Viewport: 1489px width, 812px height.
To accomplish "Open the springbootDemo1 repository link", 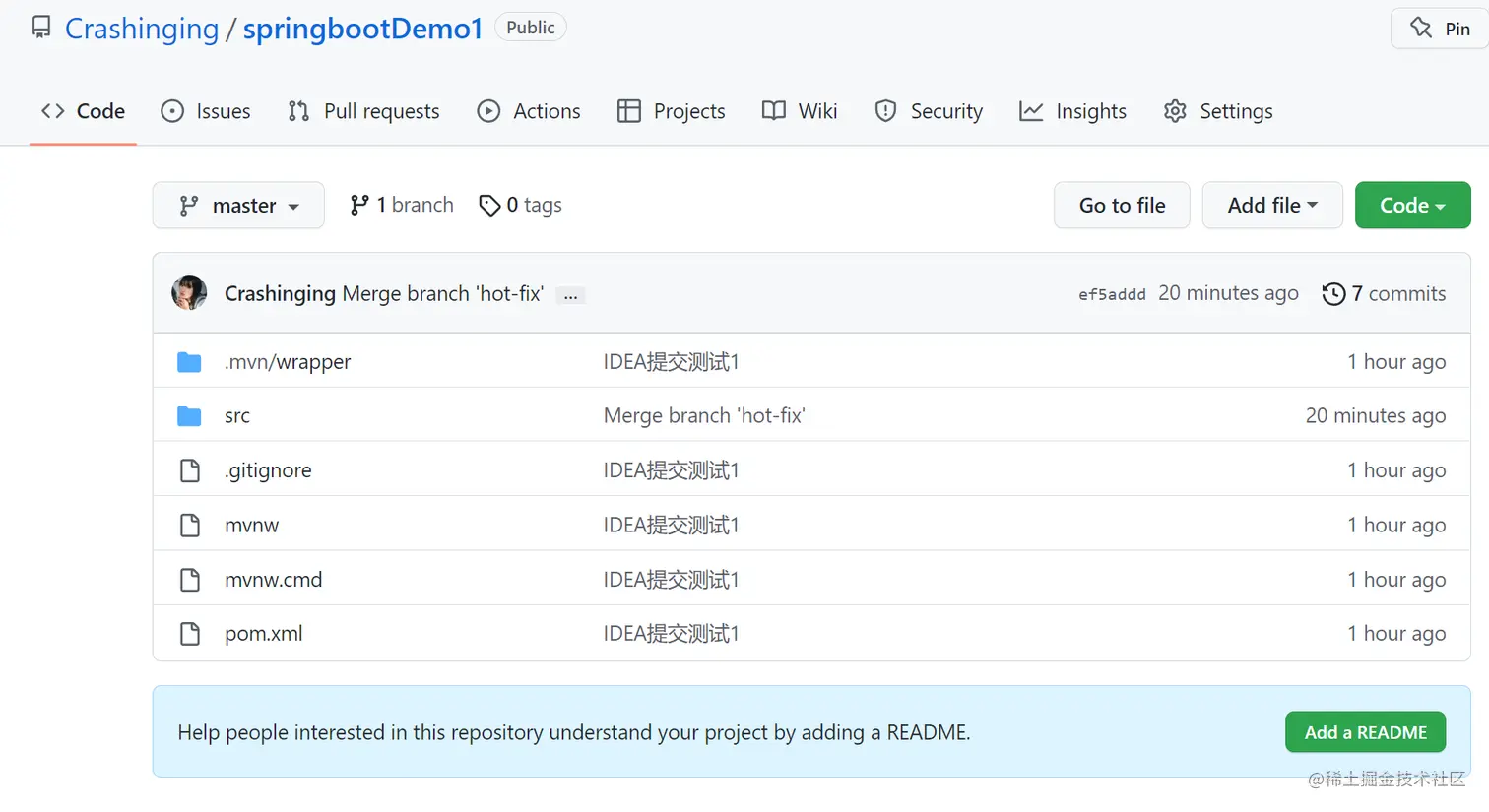I will (x=362, y=29).
